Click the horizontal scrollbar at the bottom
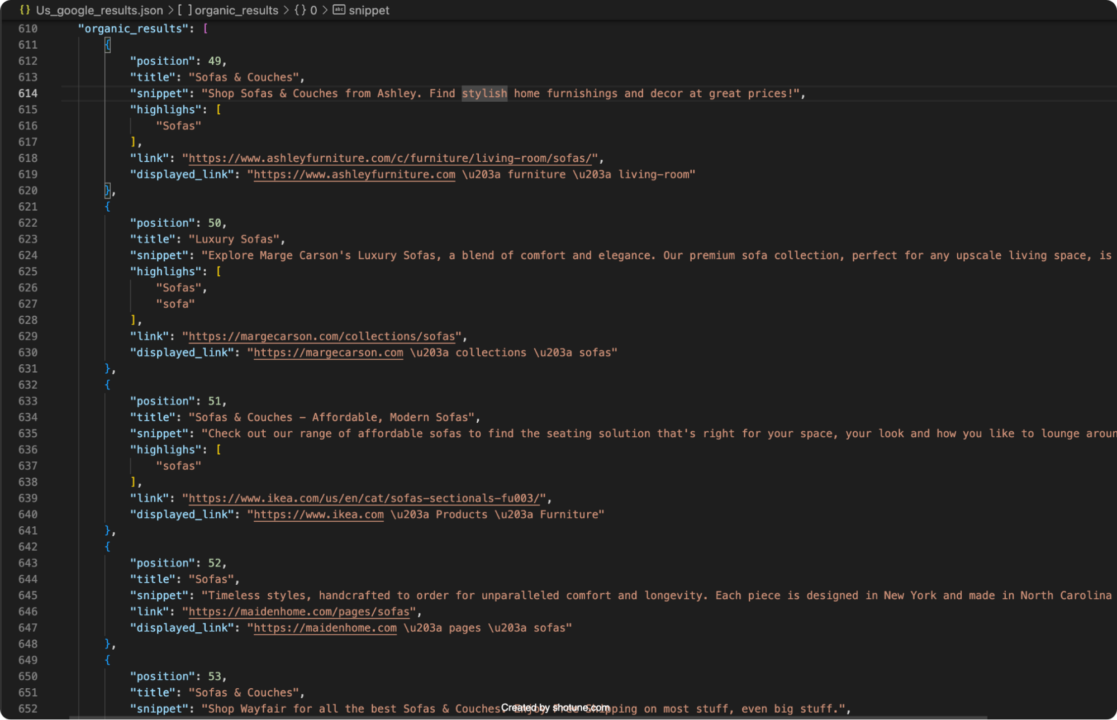This screenshot has width=1117, height=720. pyautogui.click(x=528, y=717)
